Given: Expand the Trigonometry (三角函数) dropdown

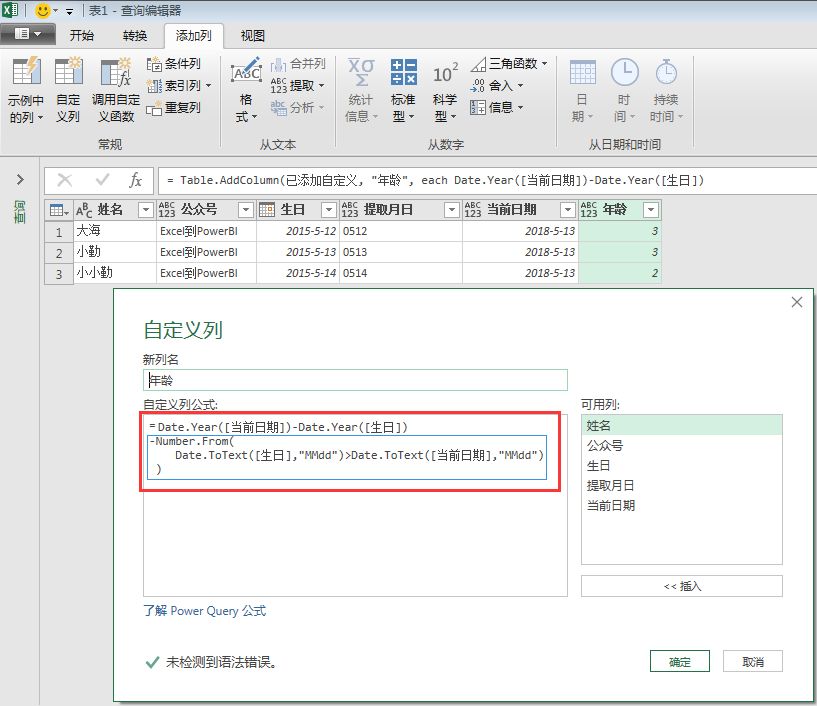Looking at the screenshot, I should 544,64.
